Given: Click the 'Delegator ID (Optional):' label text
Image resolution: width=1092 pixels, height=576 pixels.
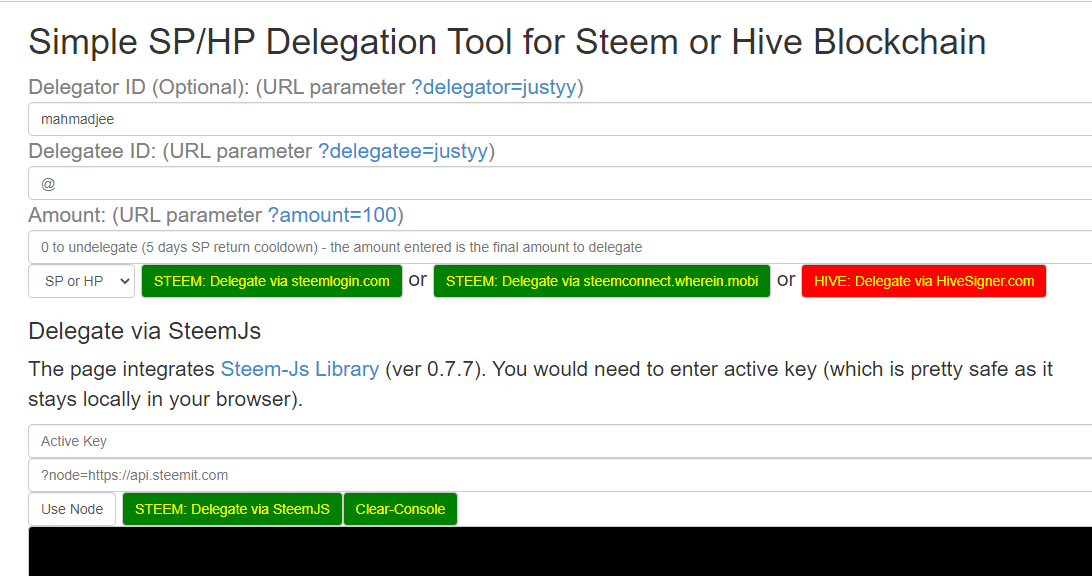Looking at the screenshot, I should 139,87.
